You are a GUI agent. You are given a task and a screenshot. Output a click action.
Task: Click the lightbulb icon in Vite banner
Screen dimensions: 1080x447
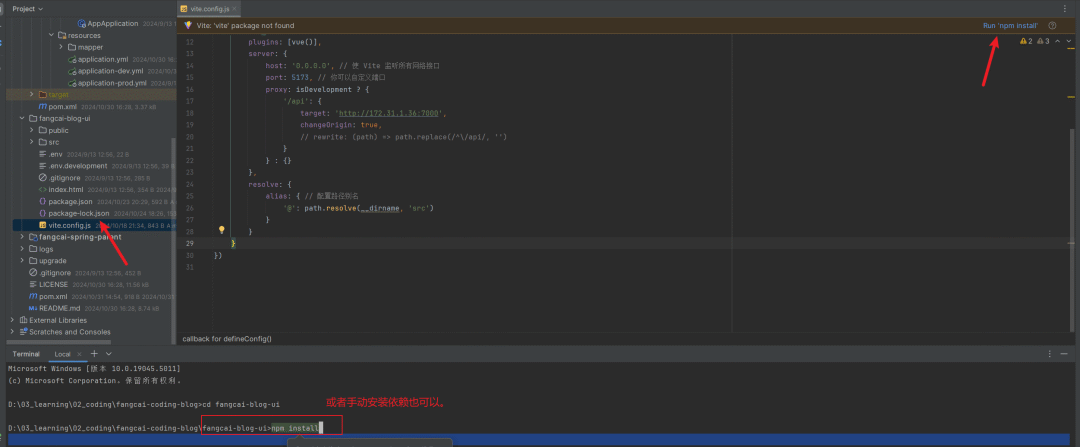(188, 25)
